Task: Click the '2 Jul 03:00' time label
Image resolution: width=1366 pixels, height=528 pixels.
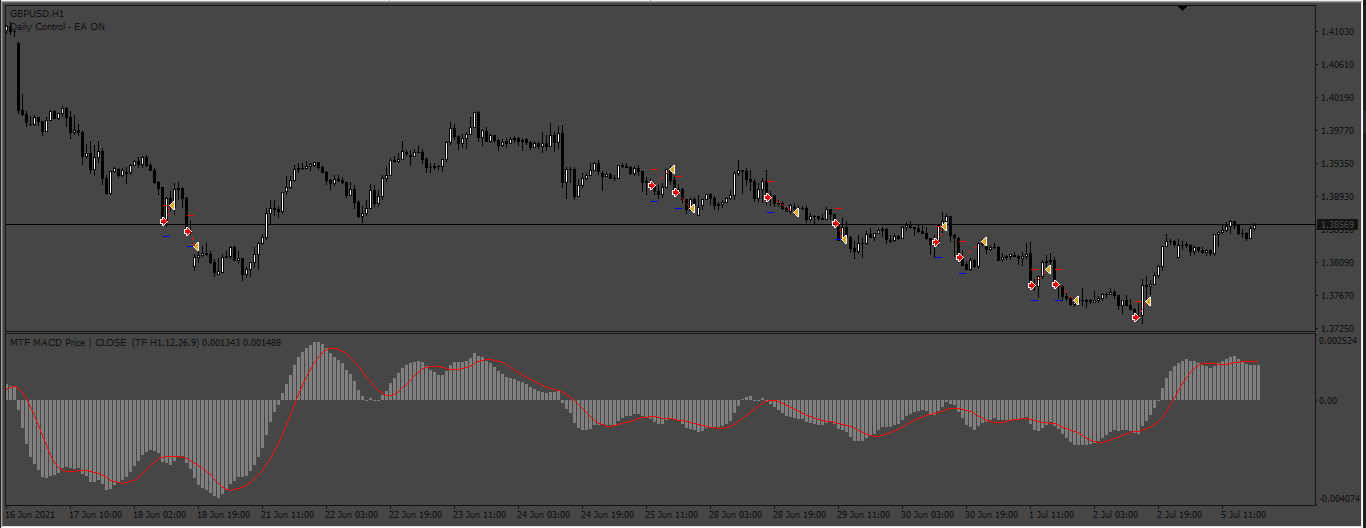Action: click(x=1116, y=515)
